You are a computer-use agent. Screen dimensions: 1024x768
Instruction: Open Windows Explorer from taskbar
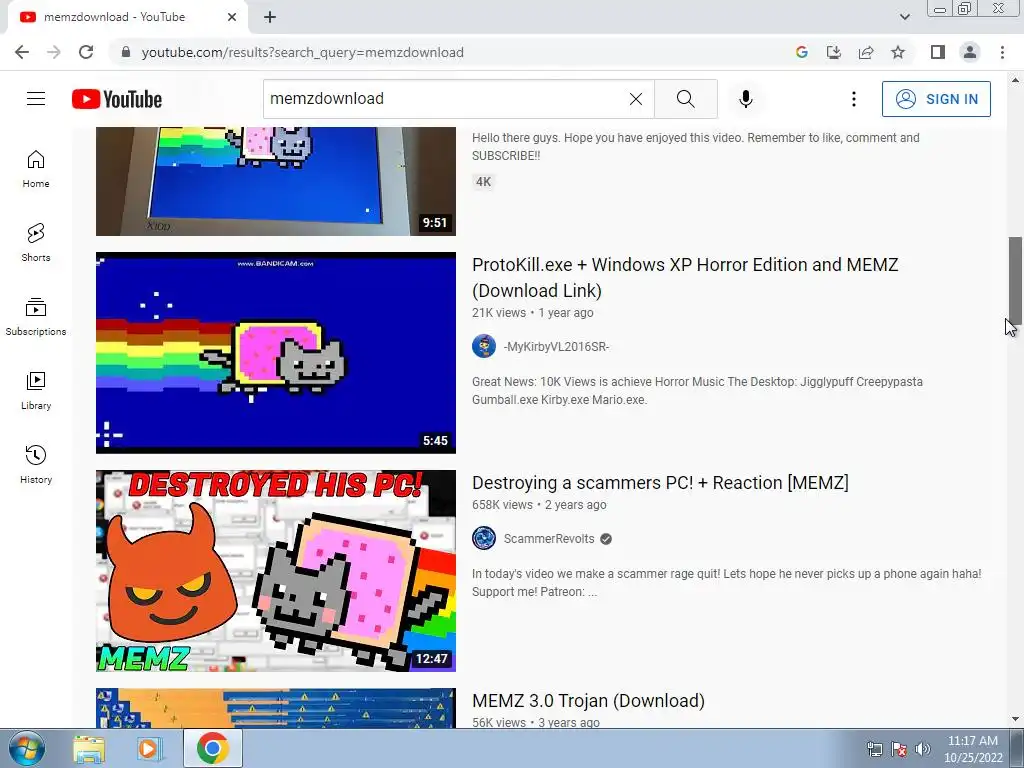point(89,748)
